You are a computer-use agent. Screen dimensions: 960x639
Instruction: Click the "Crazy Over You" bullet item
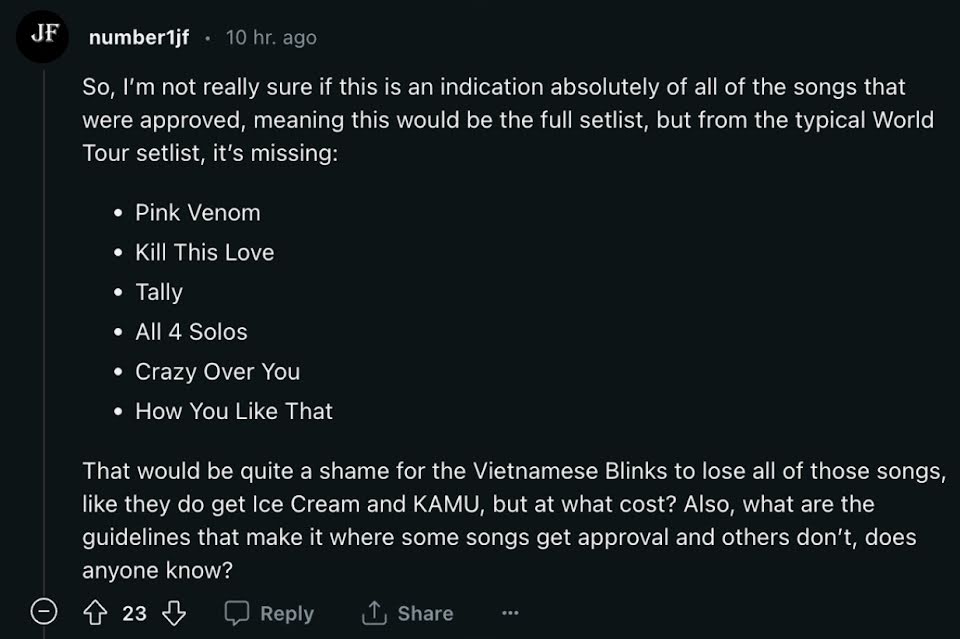pos(217,372)
